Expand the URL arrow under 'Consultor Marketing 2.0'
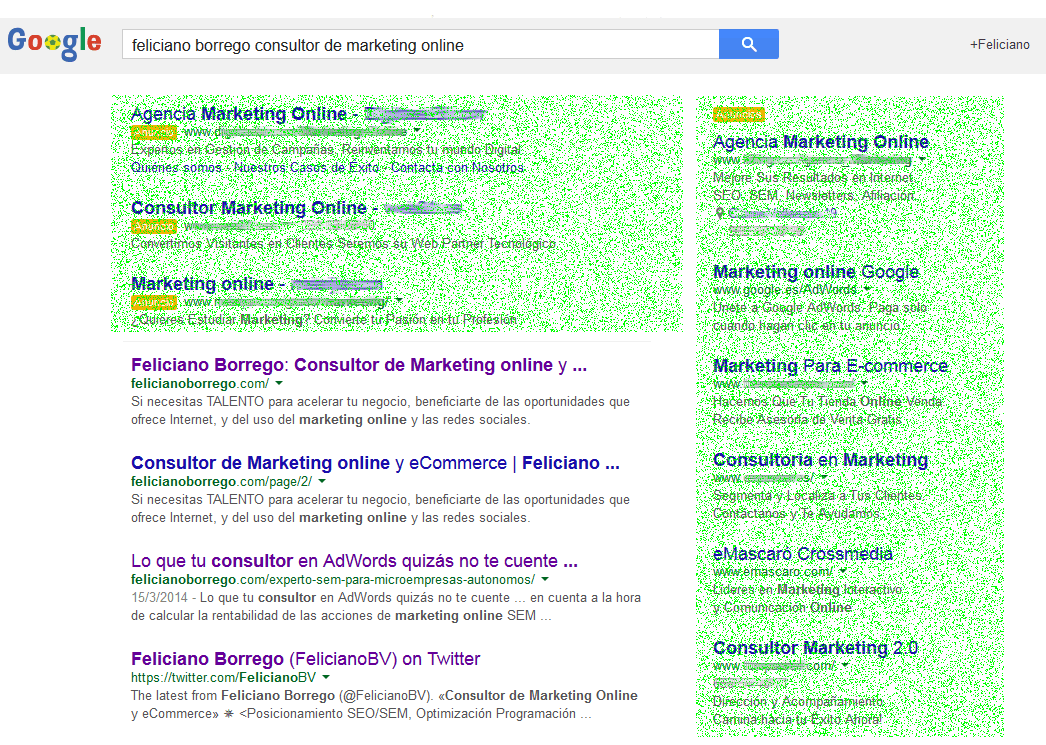Screen dimensions: 1046x745 845,666
